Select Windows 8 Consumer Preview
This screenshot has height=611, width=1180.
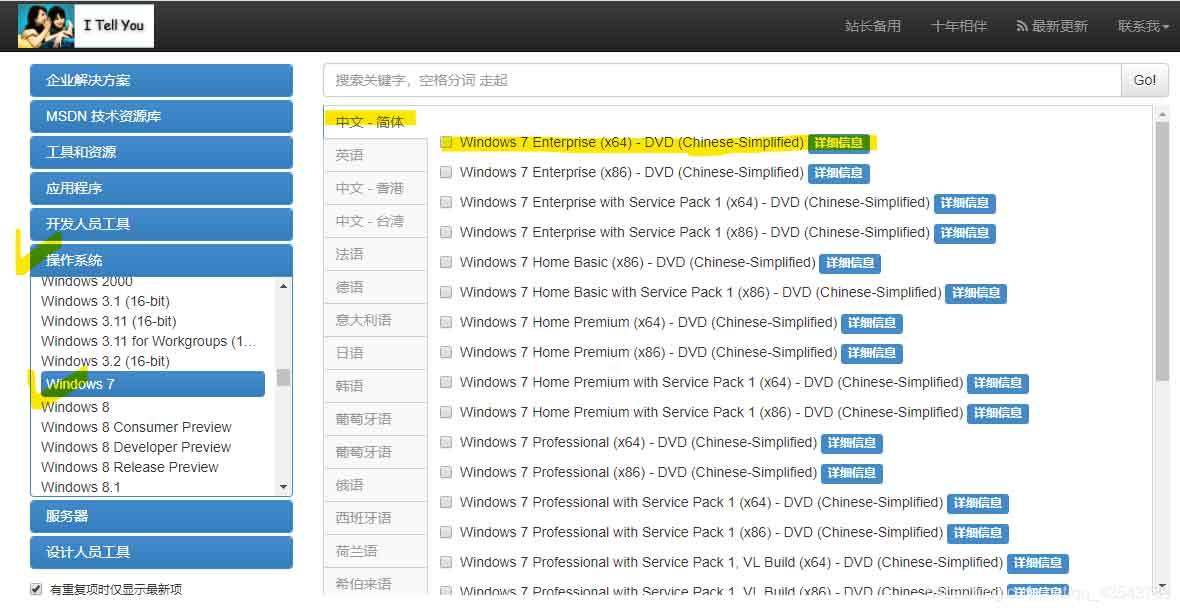[136, 427]
